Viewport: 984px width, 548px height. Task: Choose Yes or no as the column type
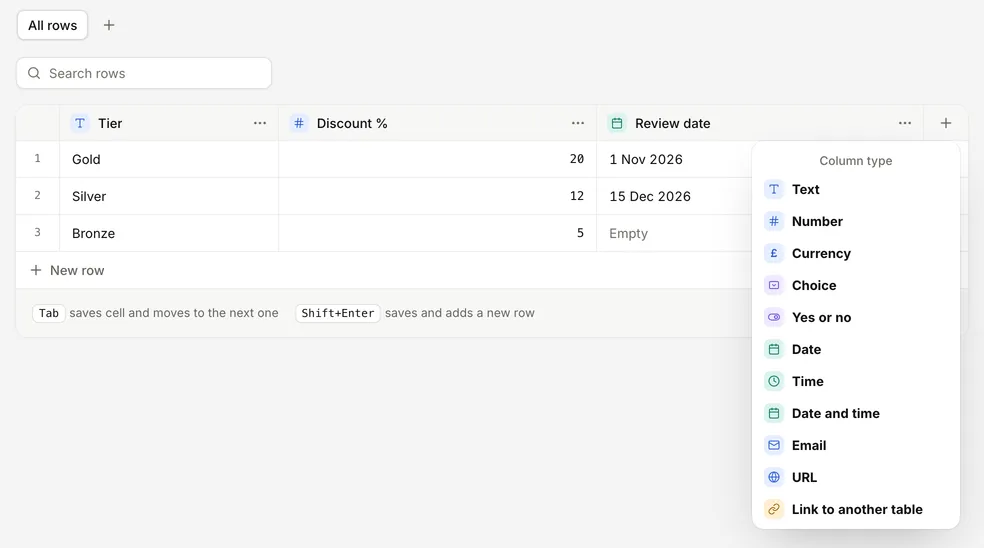point(856,318)
